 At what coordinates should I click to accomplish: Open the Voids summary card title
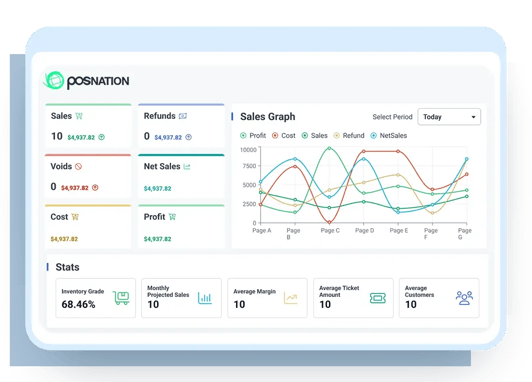(61, 167)
